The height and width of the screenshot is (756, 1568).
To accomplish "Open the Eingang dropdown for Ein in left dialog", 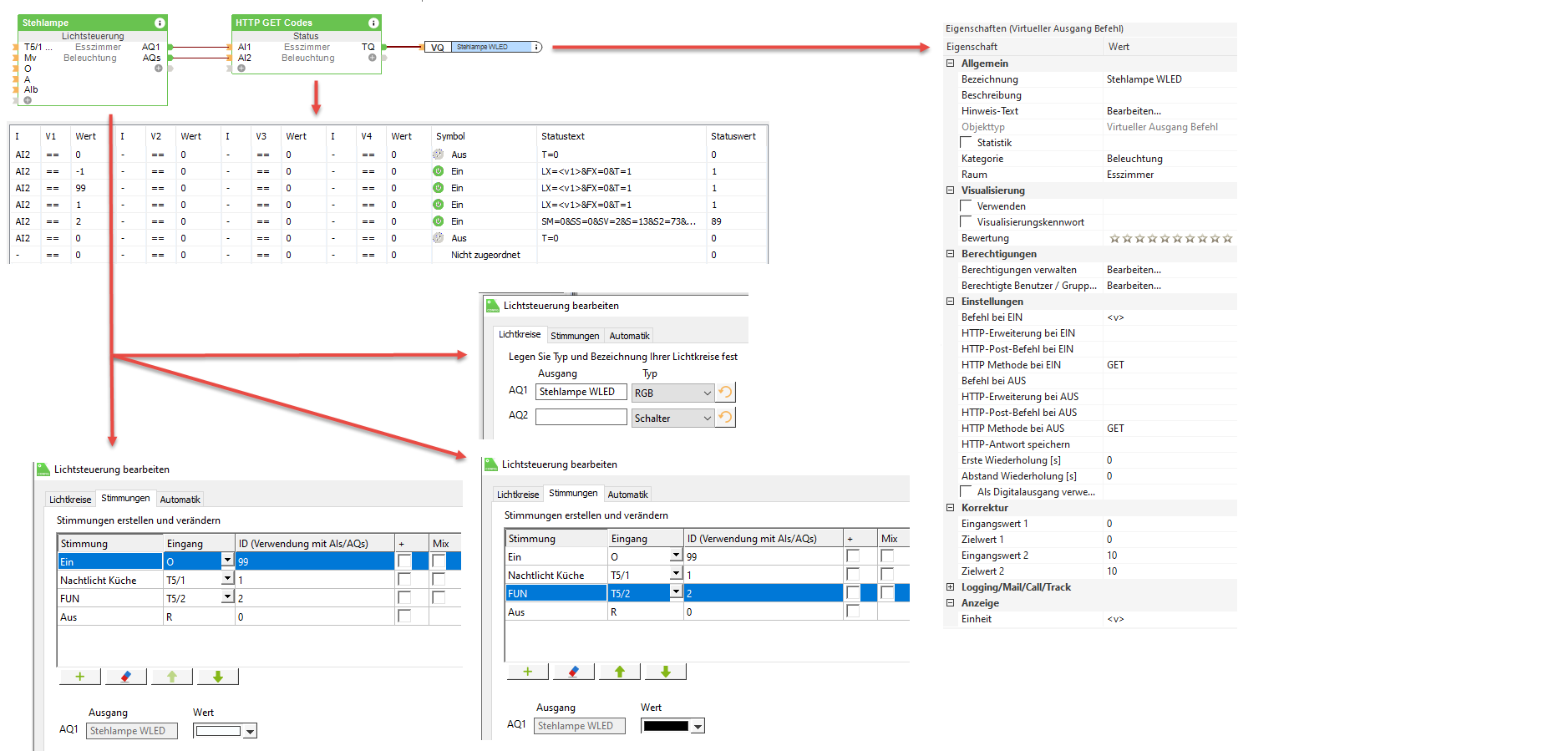I will point(226,561).
